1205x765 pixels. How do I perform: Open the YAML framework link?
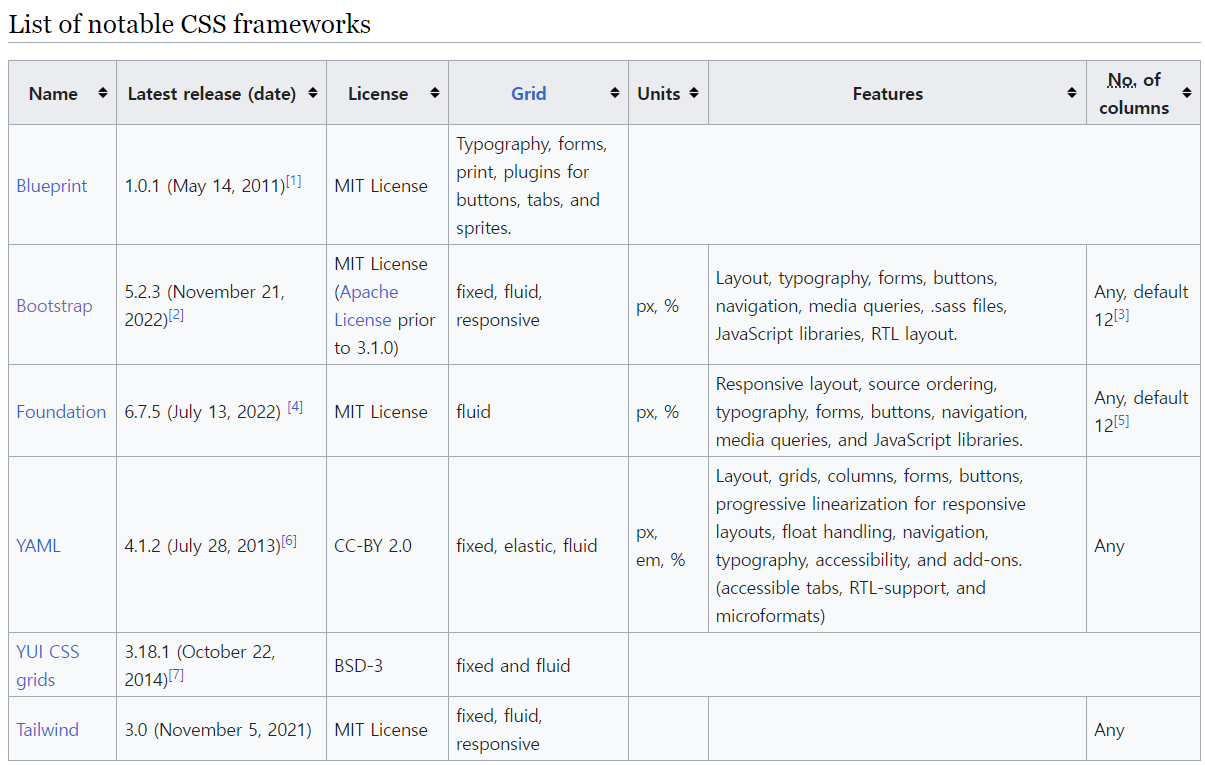[38, 546]
